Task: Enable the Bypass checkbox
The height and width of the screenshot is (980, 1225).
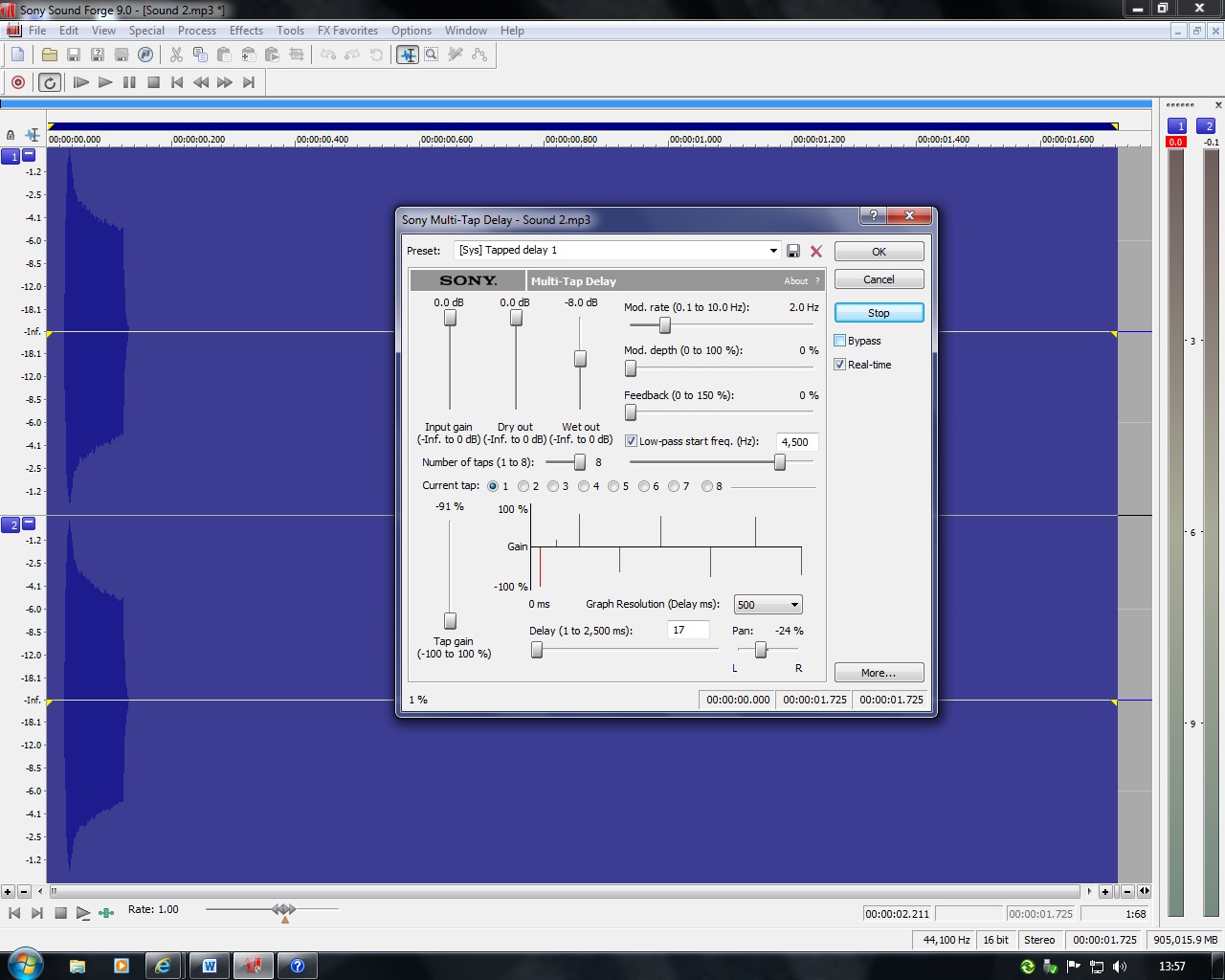Action: 840,341
